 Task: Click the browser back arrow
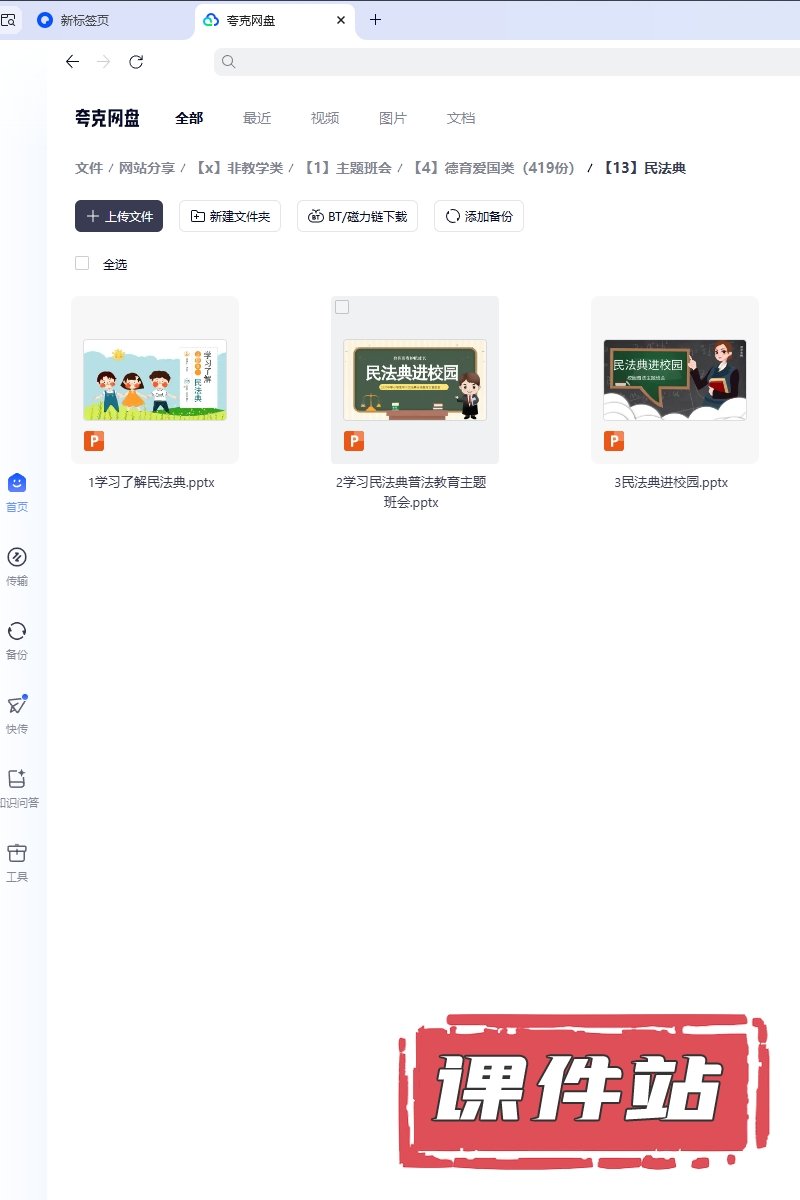tap(72, 62)
